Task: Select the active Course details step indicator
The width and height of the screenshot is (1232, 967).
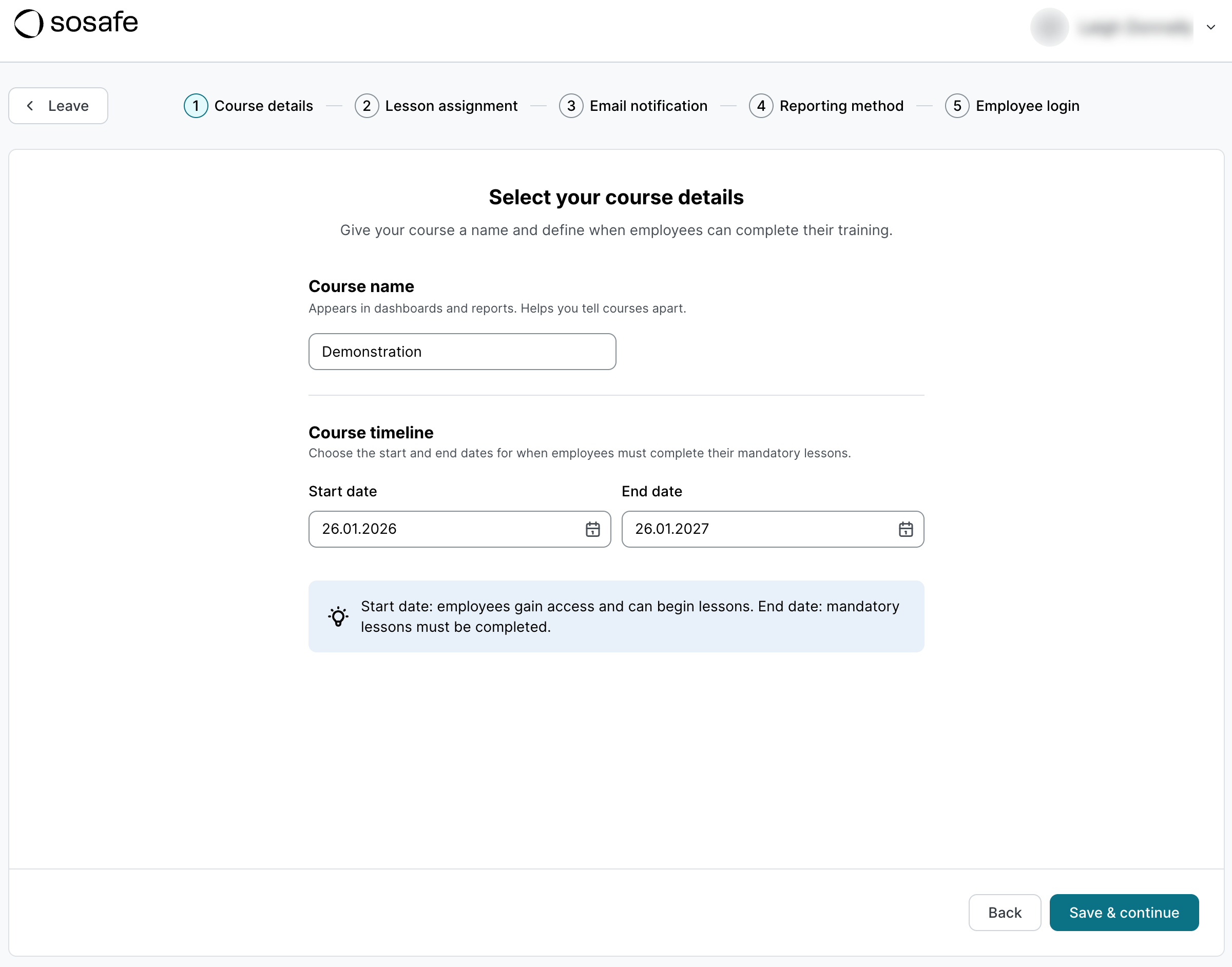Action: [196, 106]
